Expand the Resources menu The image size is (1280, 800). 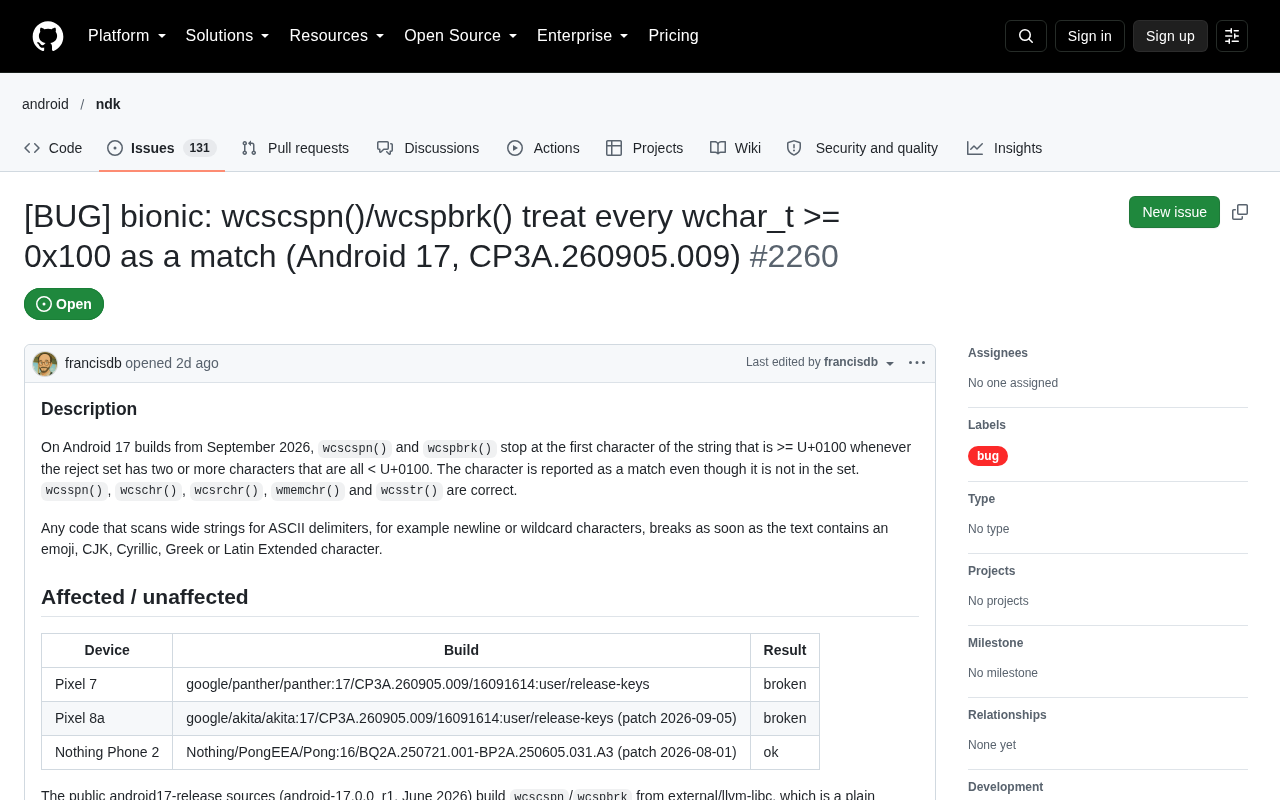click(337, 36)
